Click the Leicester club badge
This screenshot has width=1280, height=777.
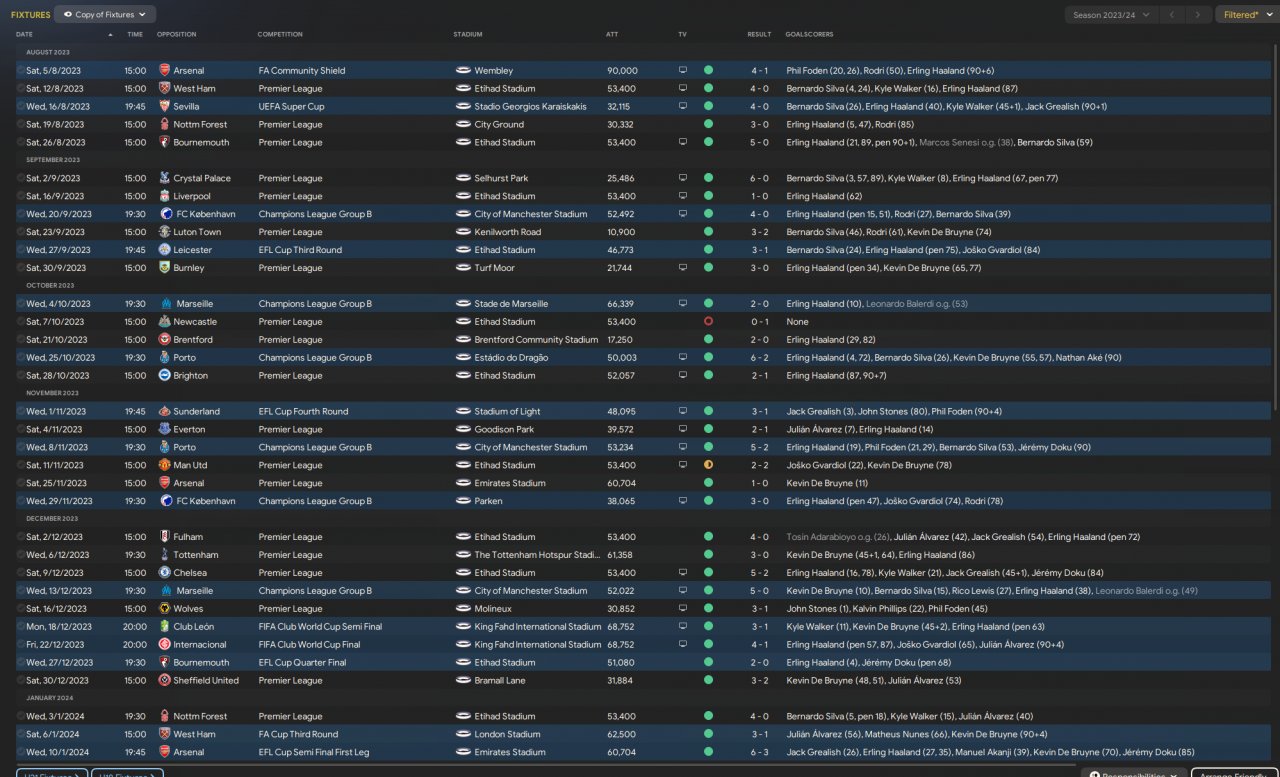165,250
